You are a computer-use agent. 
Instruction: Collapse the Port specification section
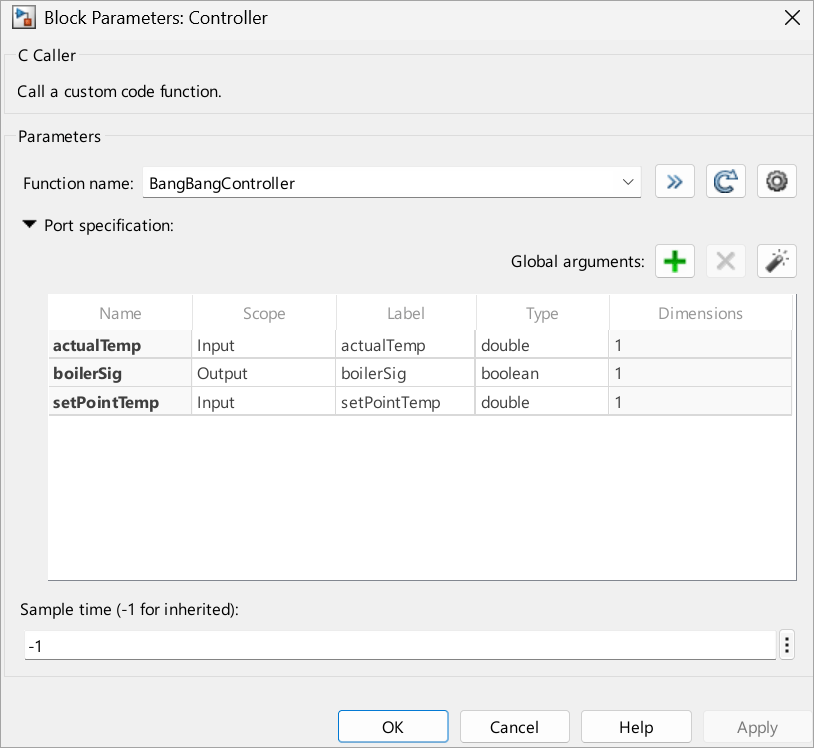pyautogui.click(x=29, y=225)
